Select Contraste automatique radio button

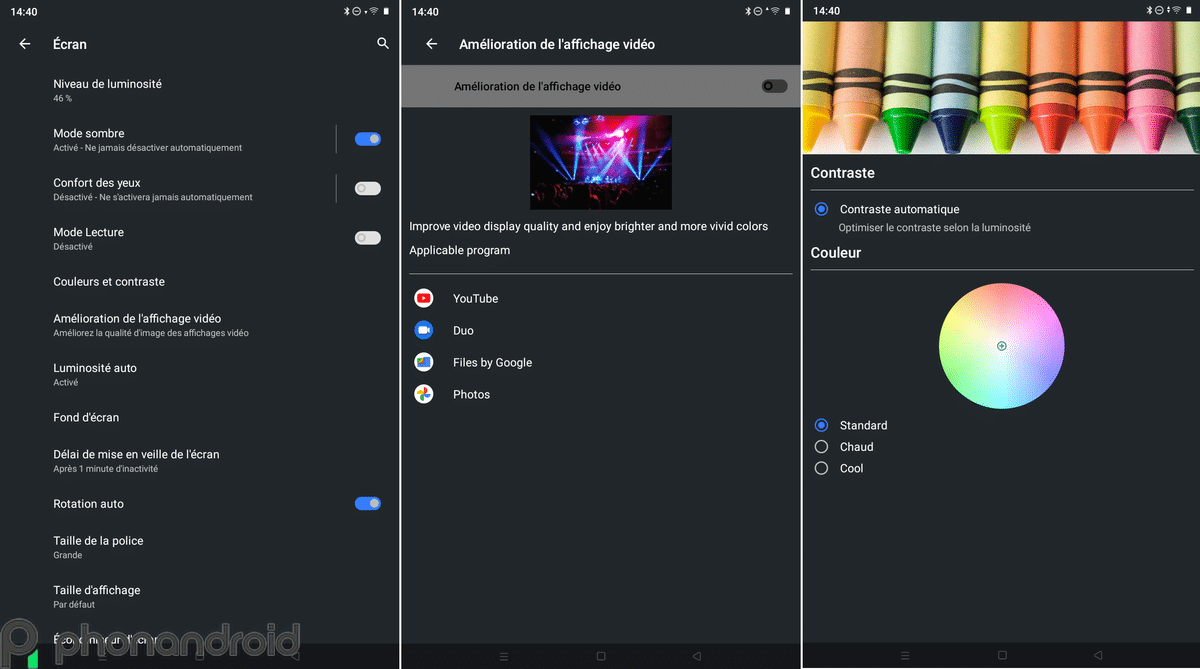coord(821,209)
